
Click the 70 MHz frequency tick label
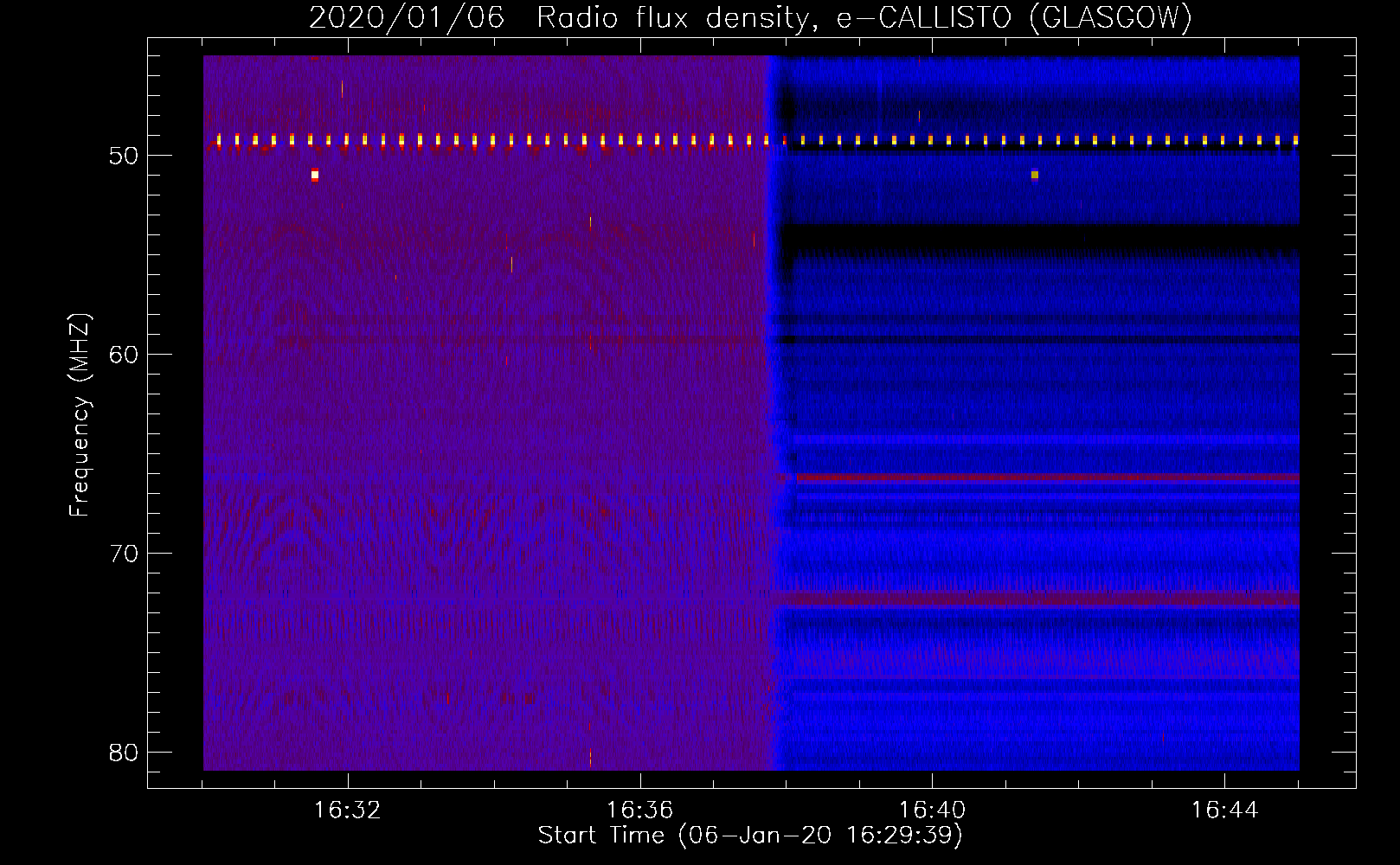tap(124, 554)
